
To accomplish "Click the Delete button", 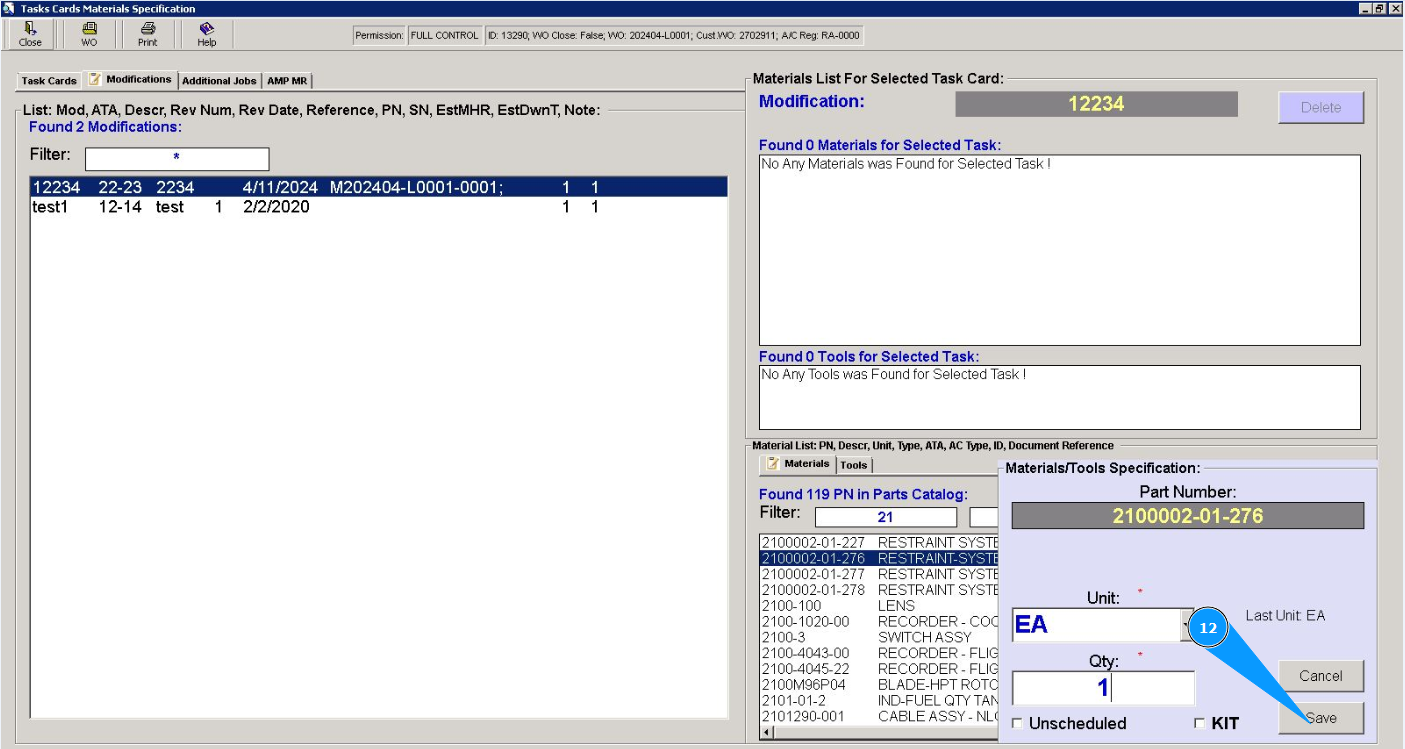I will [1320, 107].
